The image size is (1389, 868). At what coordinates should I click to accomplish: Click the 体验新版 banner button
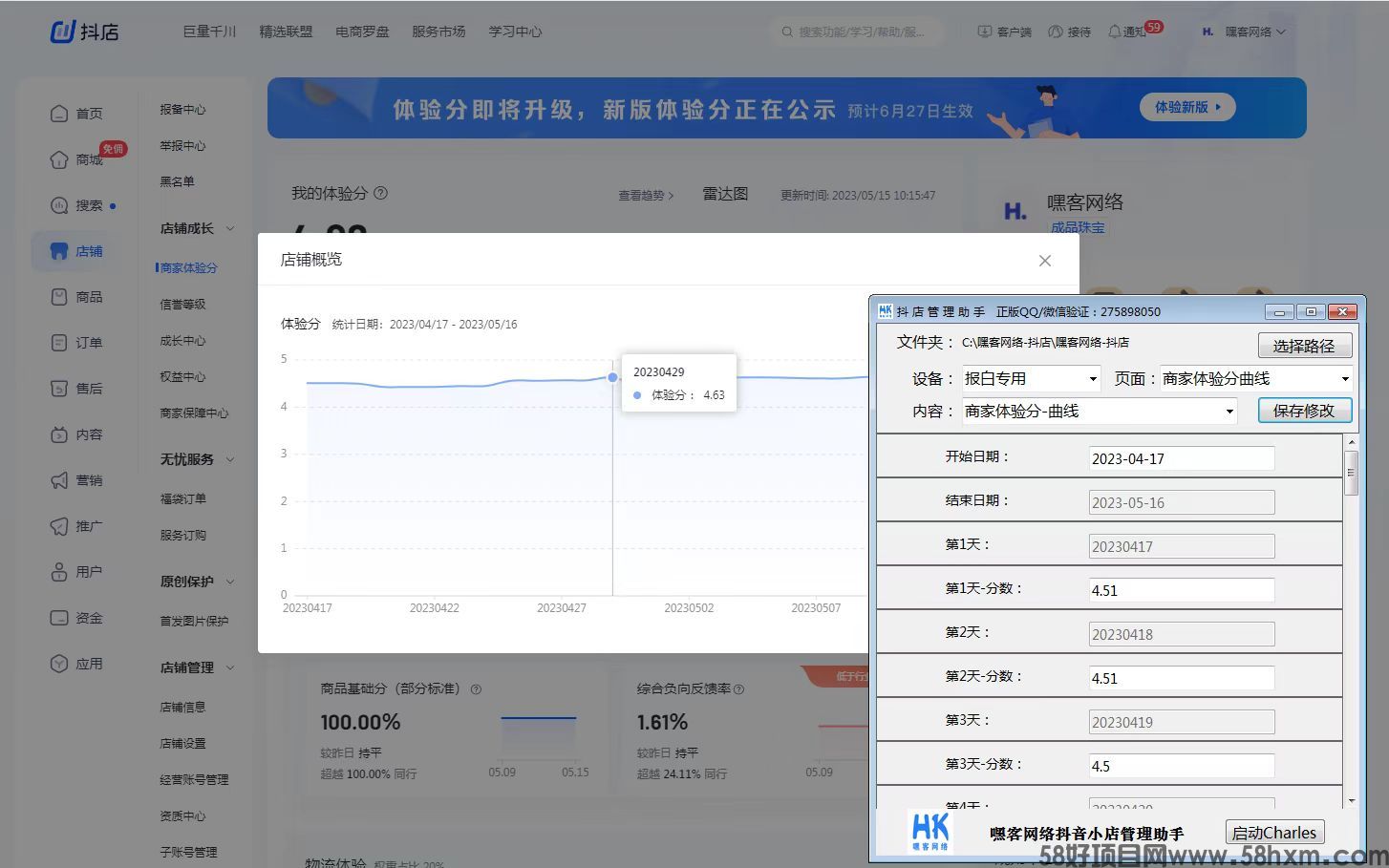coord(1187,107)
